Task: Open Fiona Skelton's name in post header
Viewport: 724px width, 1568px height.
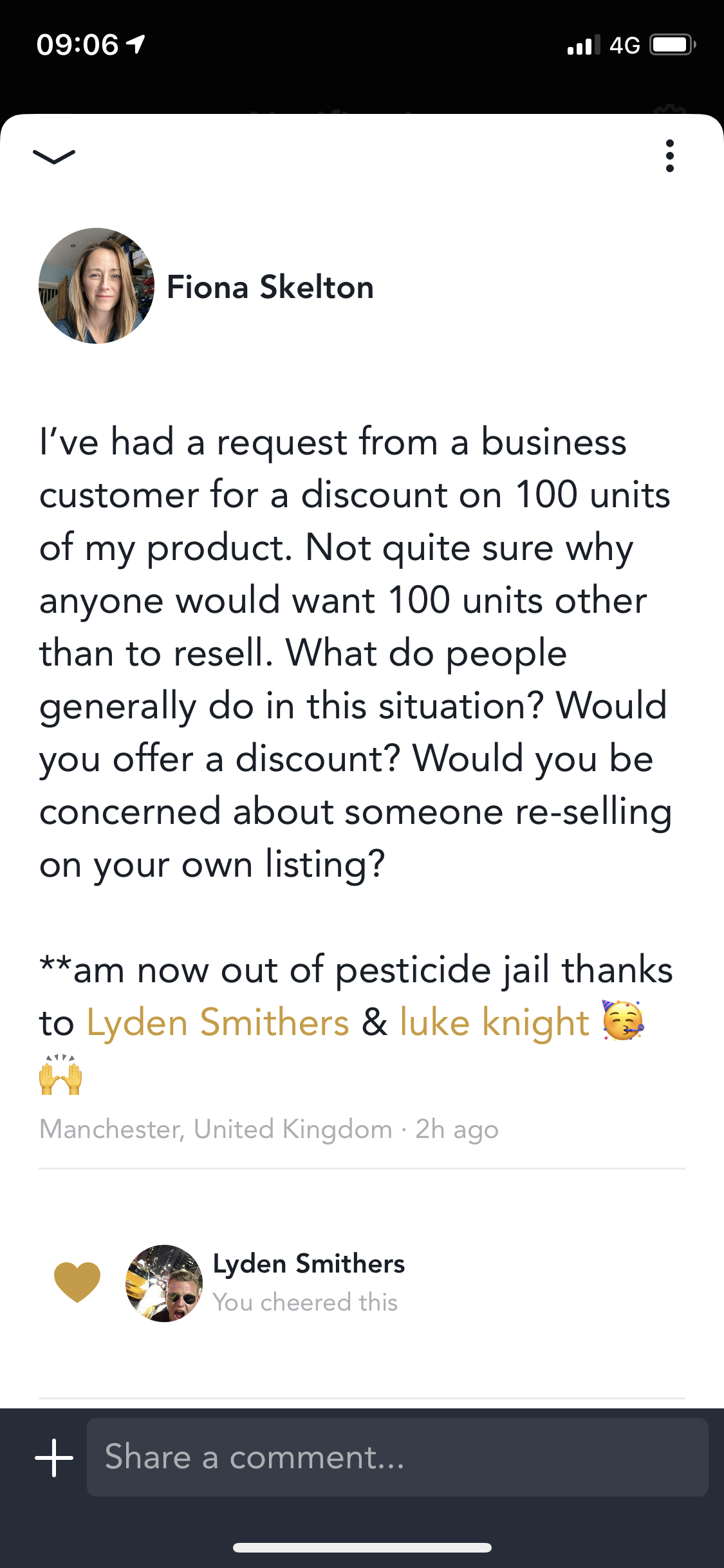Action: (x=270, y=287)
